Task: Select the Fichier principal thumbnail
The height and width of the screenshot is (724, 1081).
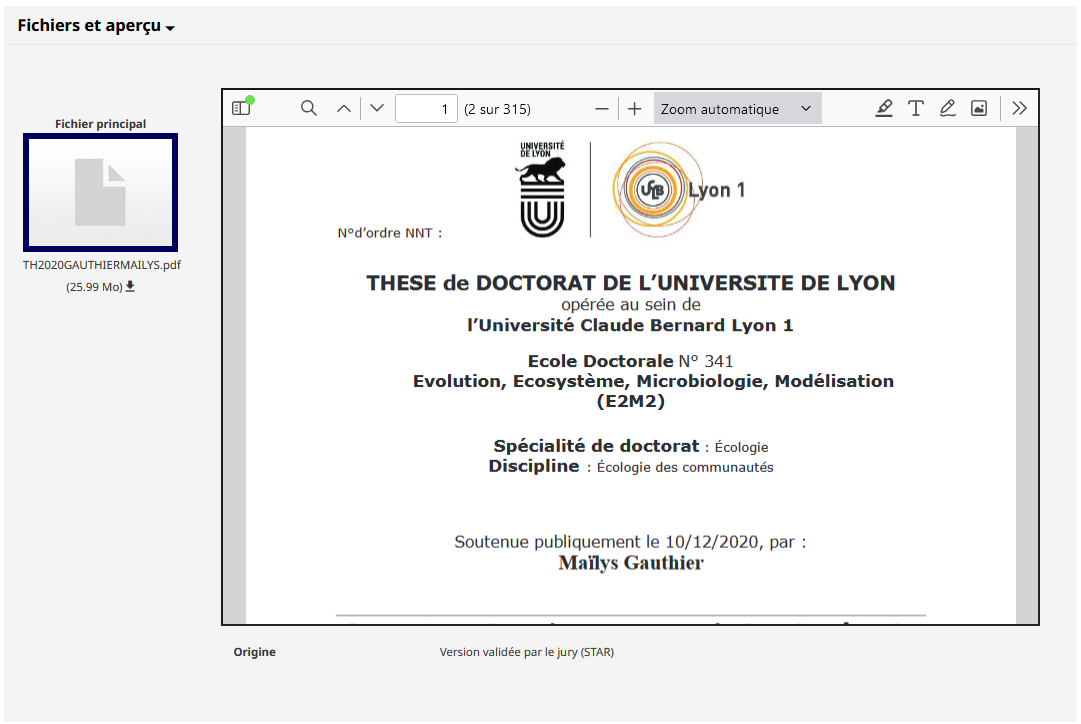Action: point(101,192)
